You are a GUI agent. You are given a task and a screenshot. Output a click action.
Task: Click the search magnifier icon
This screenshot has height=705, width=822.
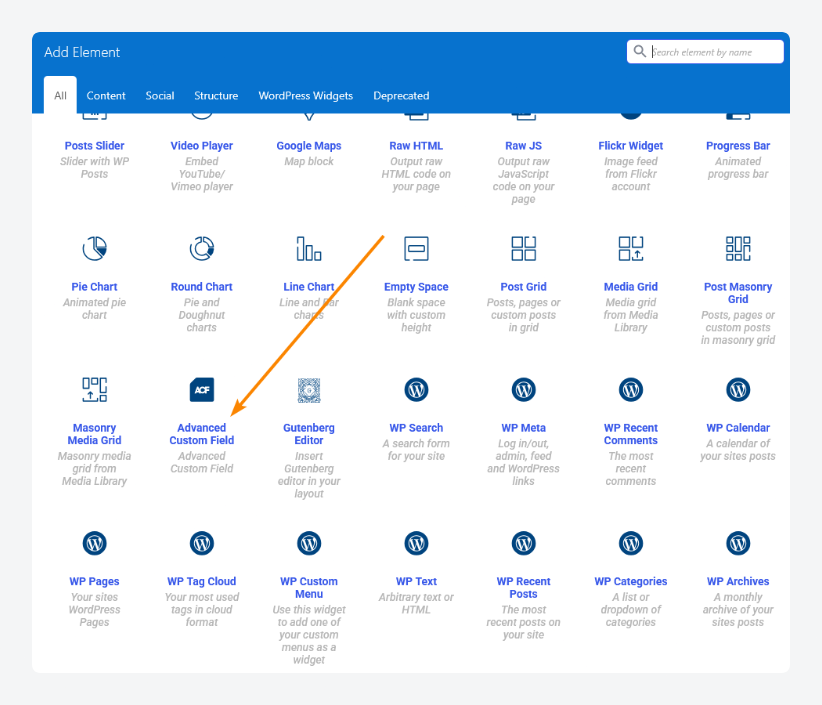(x=640, y=51)
